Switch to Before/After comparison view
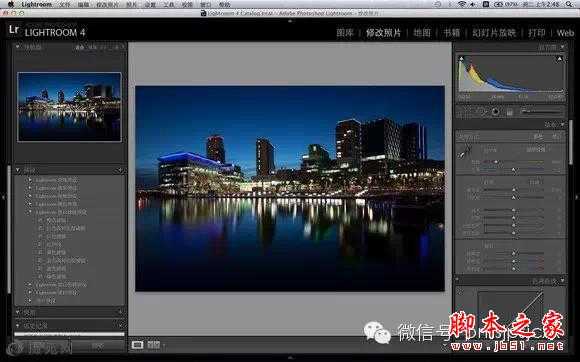 (x=154, y=345)
